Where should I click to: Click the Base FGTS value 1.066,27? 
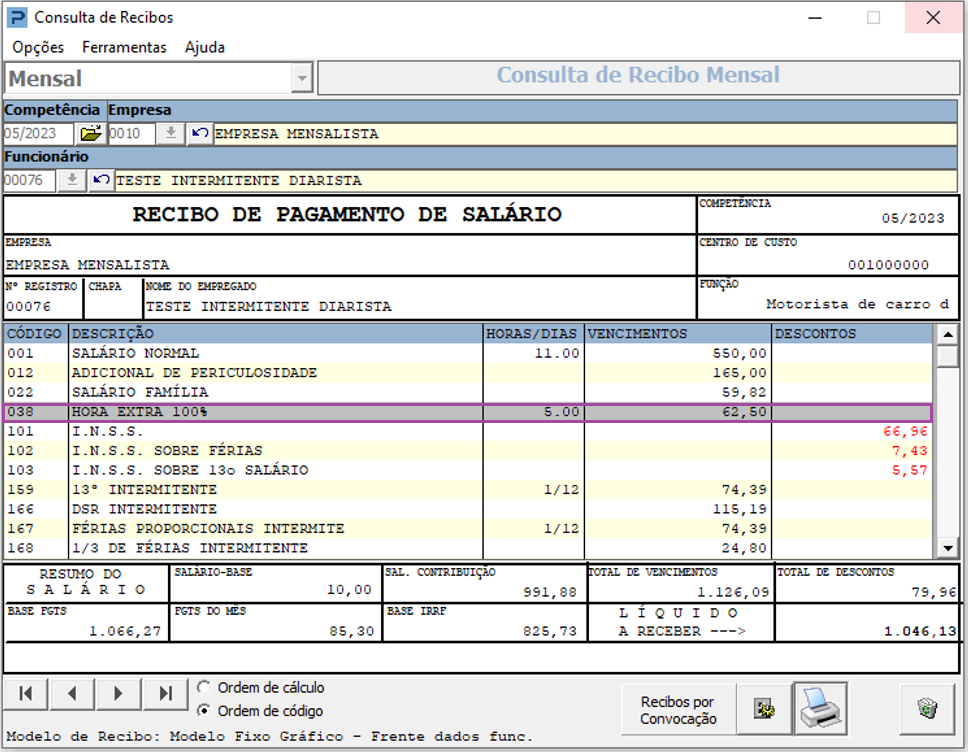(125, 631)
